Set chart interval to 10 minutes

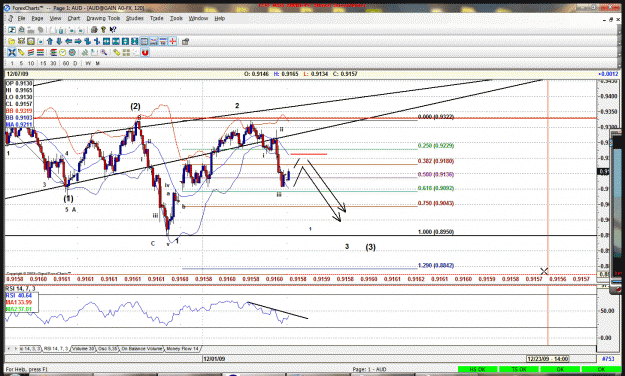31,63
